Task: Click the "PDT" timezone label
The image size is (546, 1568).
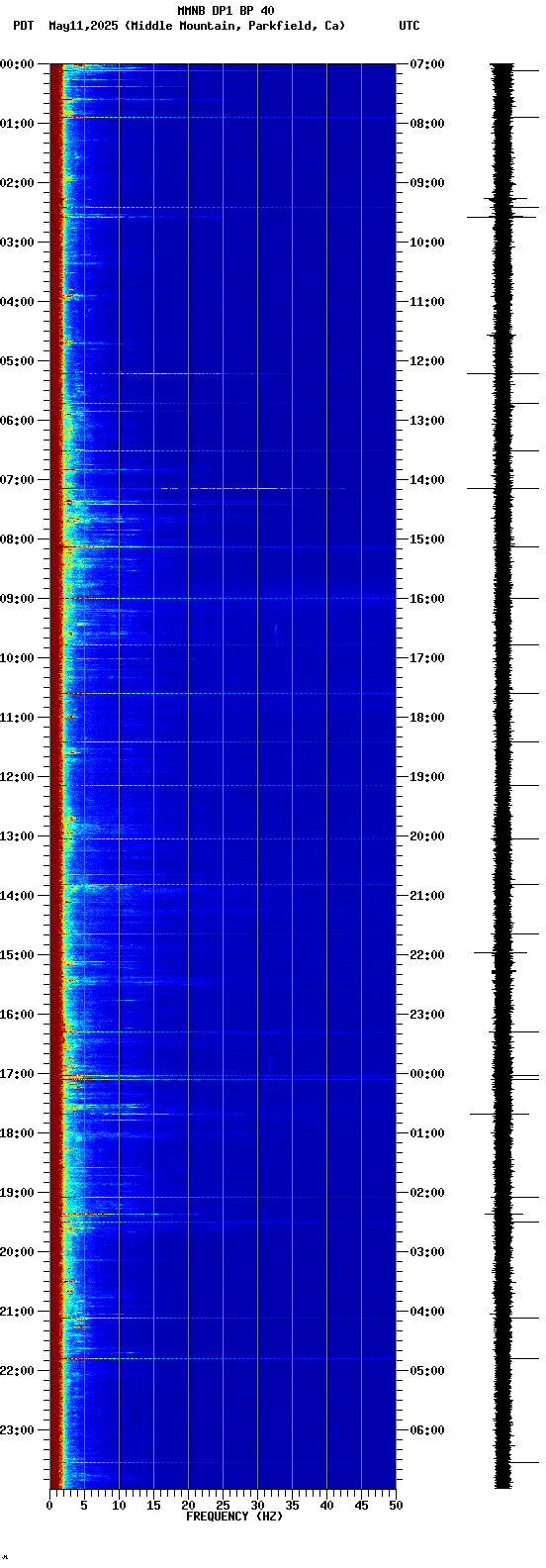Action: tap(23, 26)
